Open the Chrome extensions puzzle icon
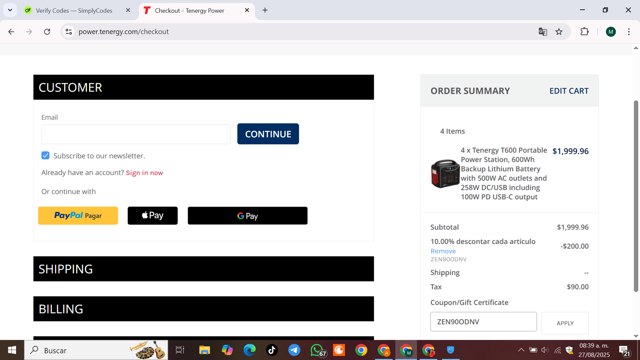The width and height of the screenshot is (640, 360). tap(584, 31)
